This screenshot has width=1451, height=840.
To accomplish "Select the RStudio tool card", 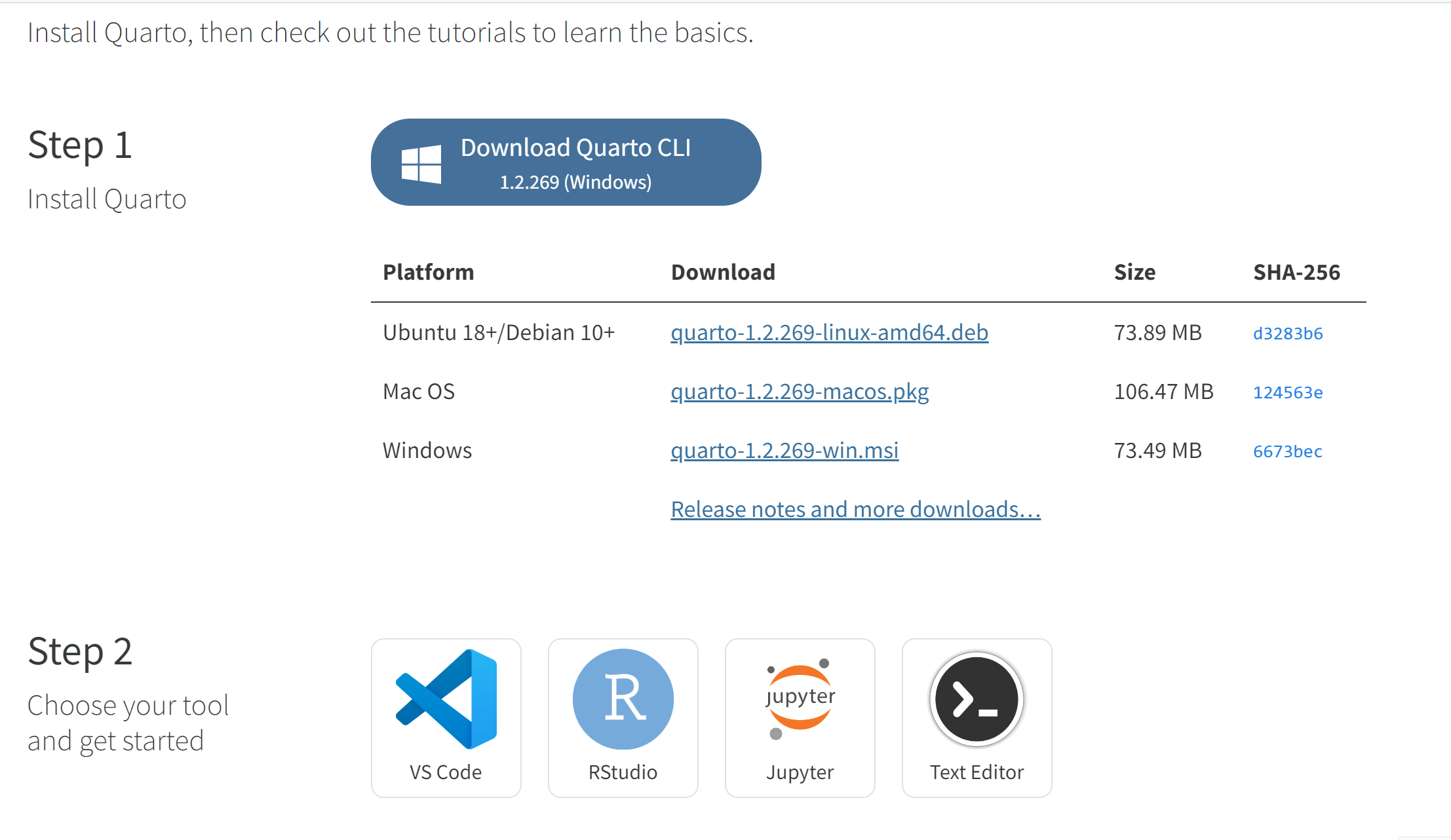I will coord(623,717).
